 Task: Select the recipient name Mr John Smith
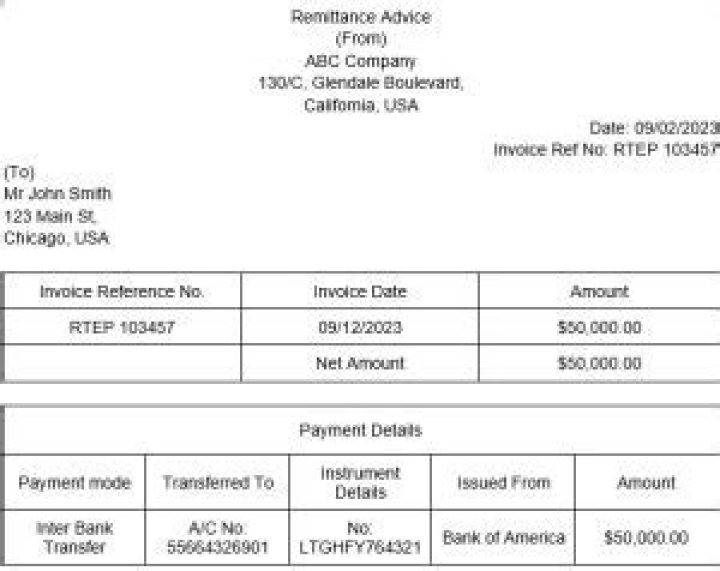point(58,193)
